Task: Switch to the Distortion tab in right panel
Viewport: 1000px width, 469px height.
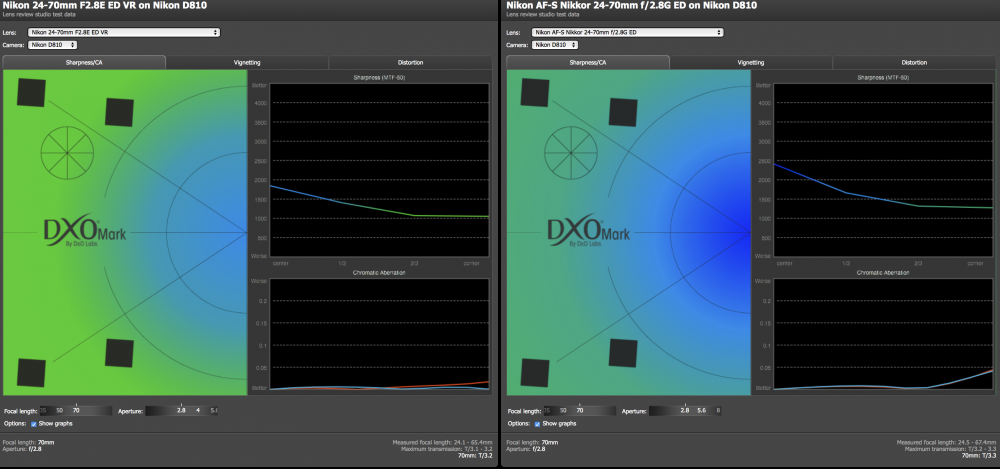Action: (x=914, y=63)
